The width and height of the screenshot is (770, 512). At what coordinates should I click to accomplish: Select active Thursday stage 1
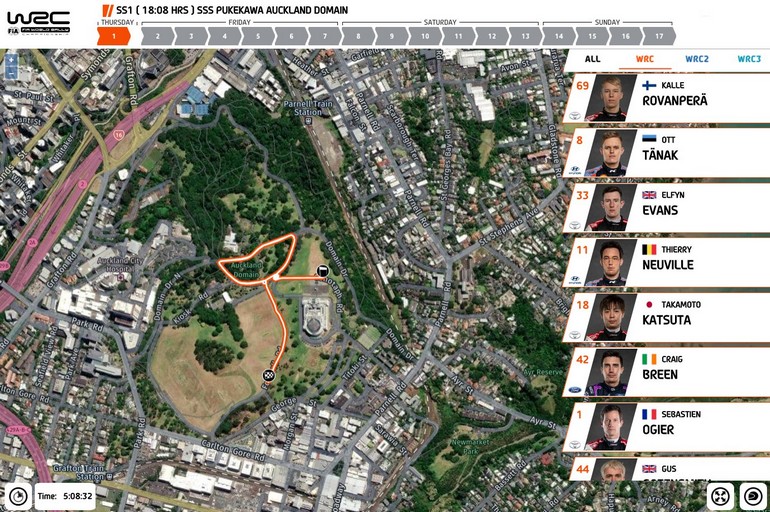coord(113,36)
